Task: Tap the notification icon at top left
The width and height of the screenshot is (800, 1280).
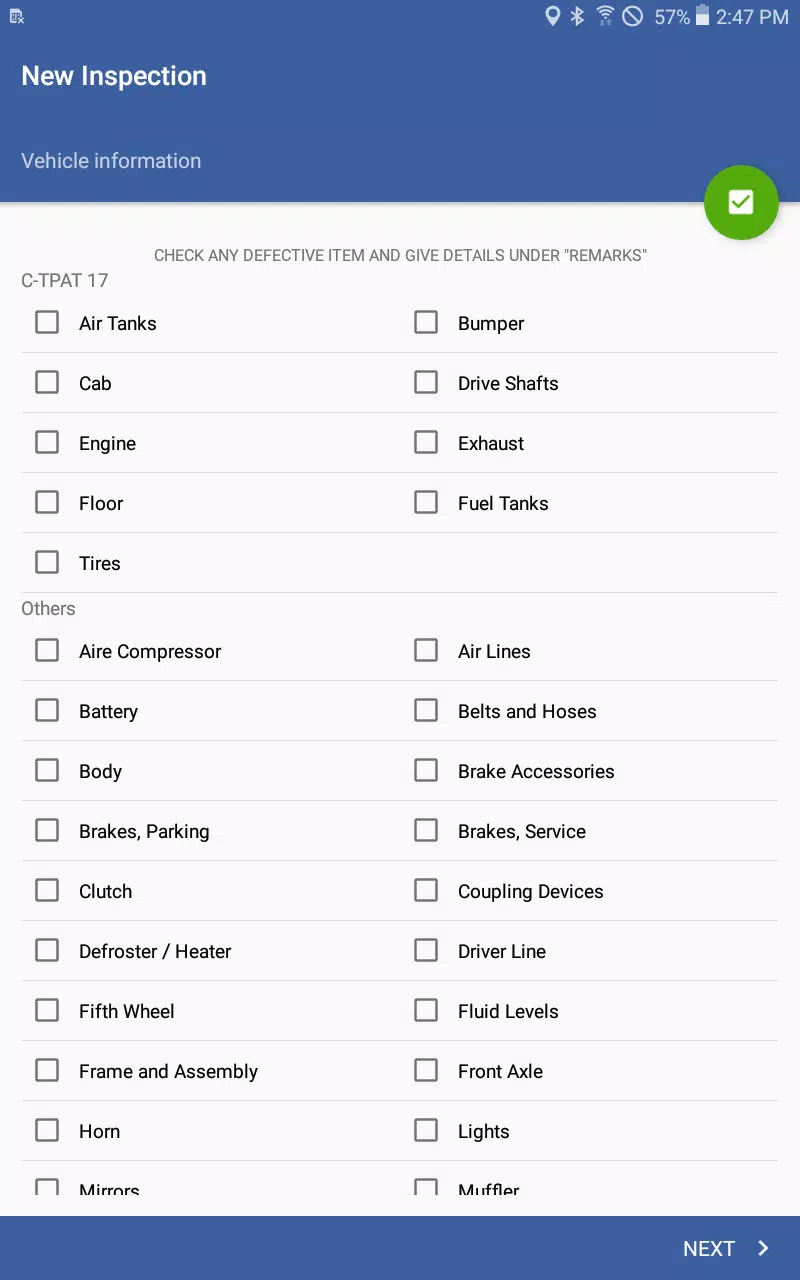Action: click(17, 16)
